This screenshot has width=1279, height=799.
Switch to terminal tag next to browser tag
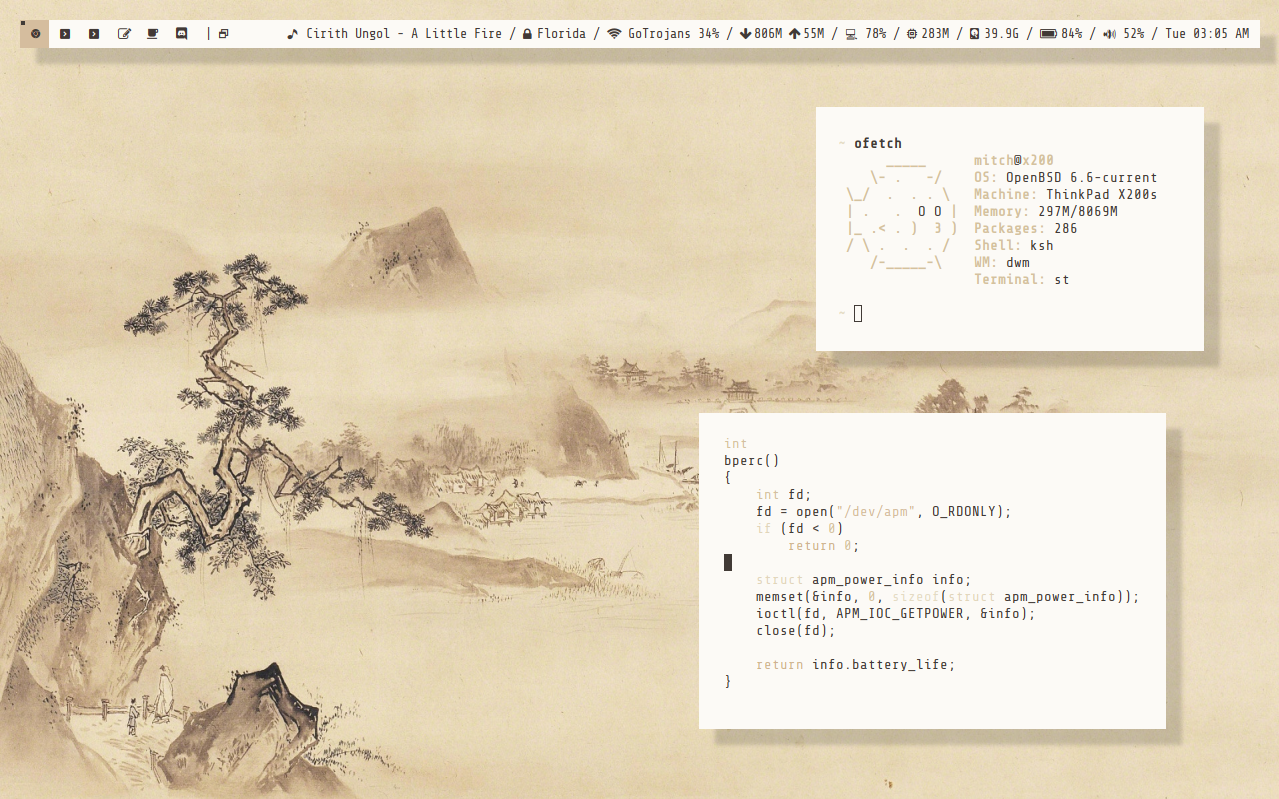pyautogui.click(x=65, y=34)
